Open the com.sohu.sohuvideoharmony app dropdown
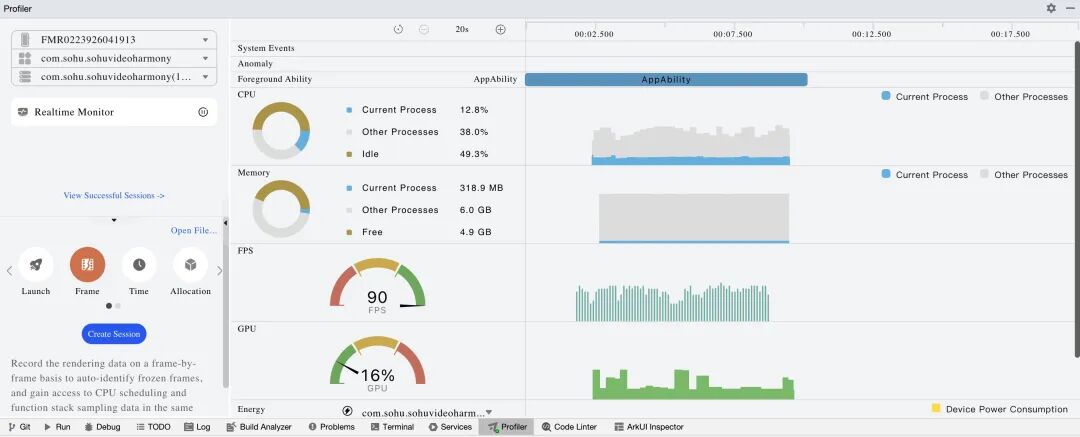1080x437 pixels. coord(114,59)
